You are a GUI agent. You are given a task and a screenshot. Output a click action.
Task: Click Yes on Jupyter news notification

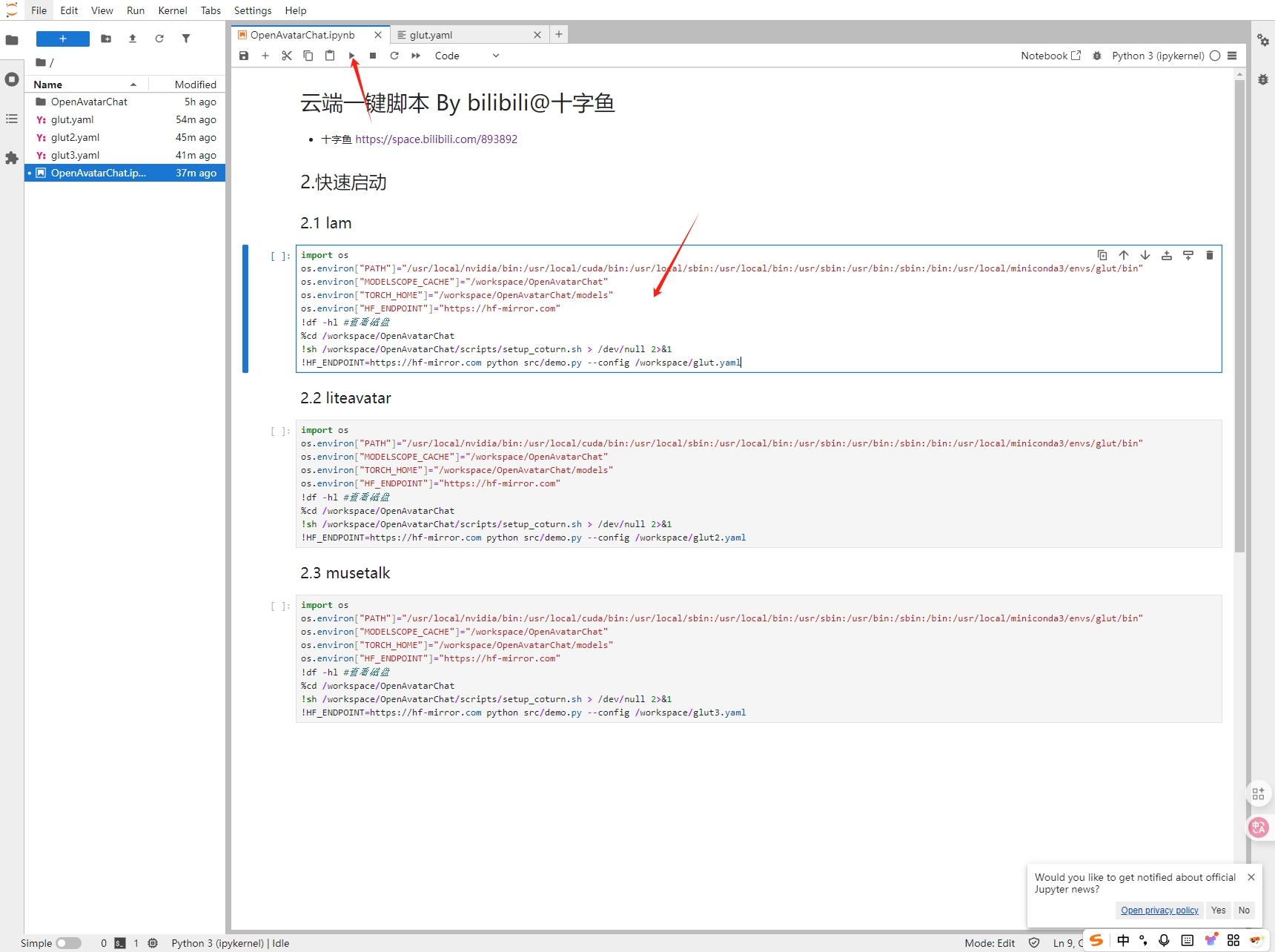(x=1218, y=910)
